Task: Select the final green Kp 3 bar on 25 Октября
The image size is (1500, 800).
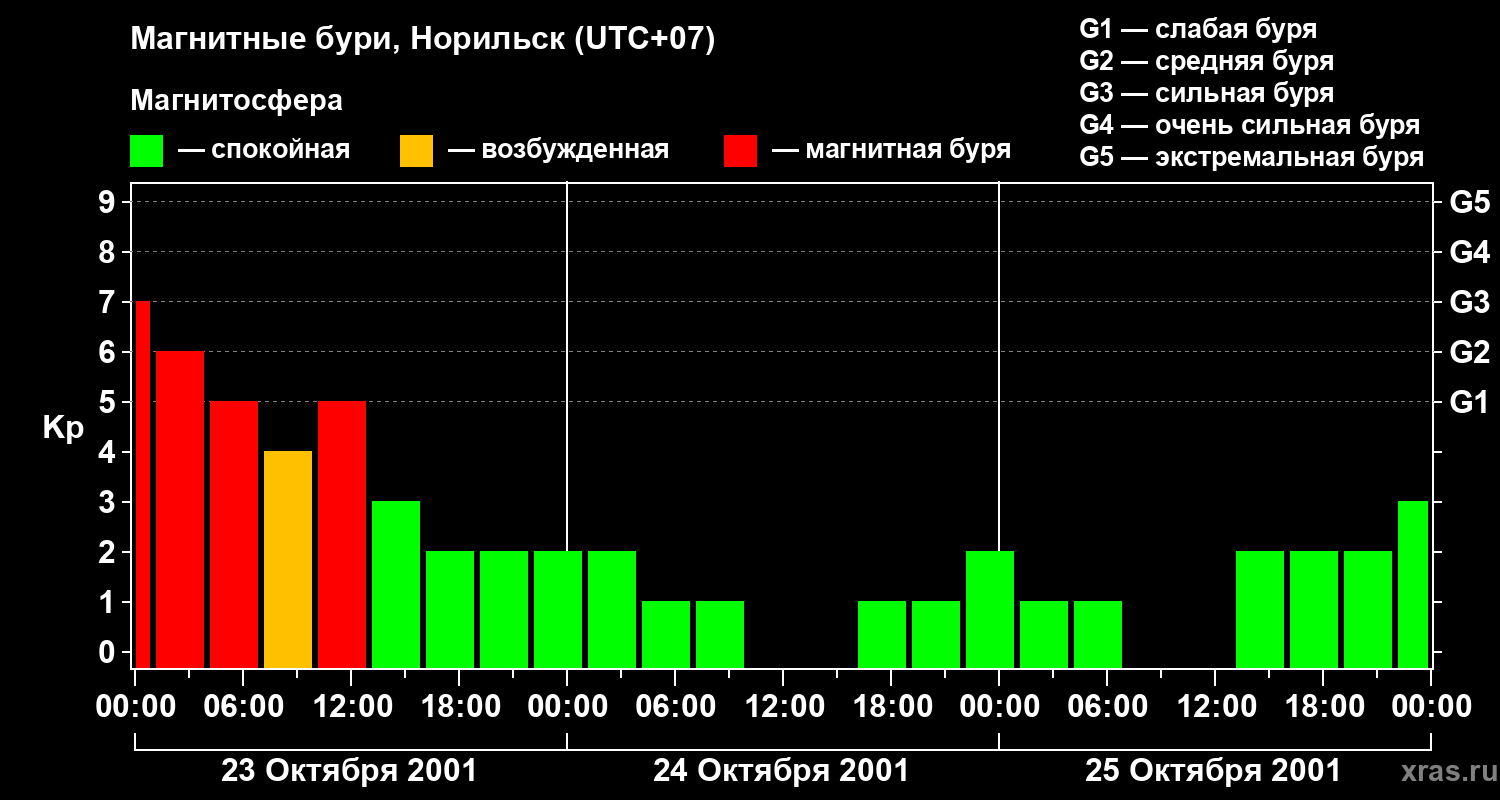Action: click(x=1413, y=584)
